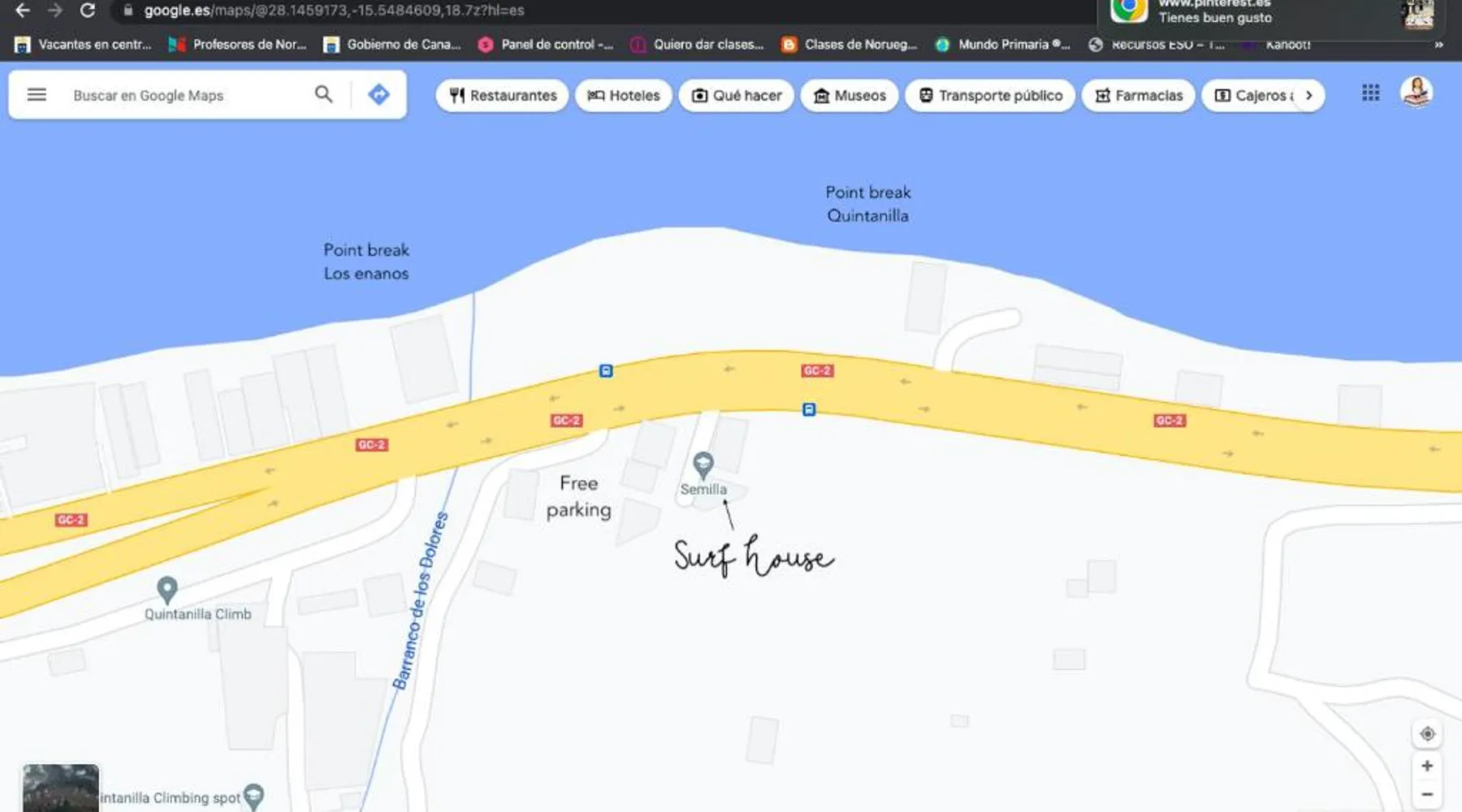Open the Google apps grid
The image size is (1462, 812).
[1370, 93]
